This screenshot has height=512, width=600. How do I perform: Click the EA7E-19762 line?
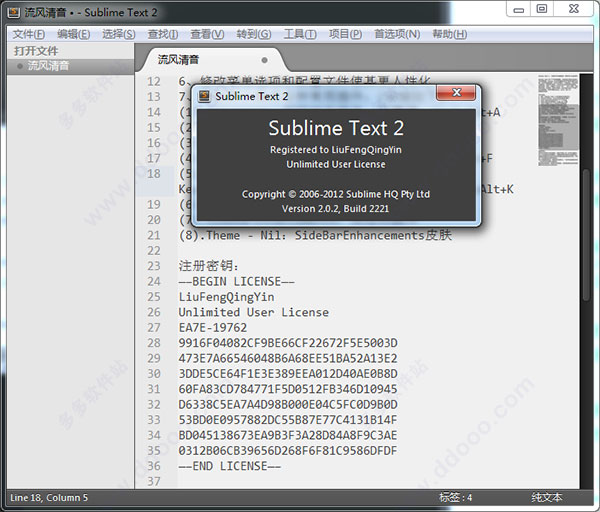click(213, 328)
